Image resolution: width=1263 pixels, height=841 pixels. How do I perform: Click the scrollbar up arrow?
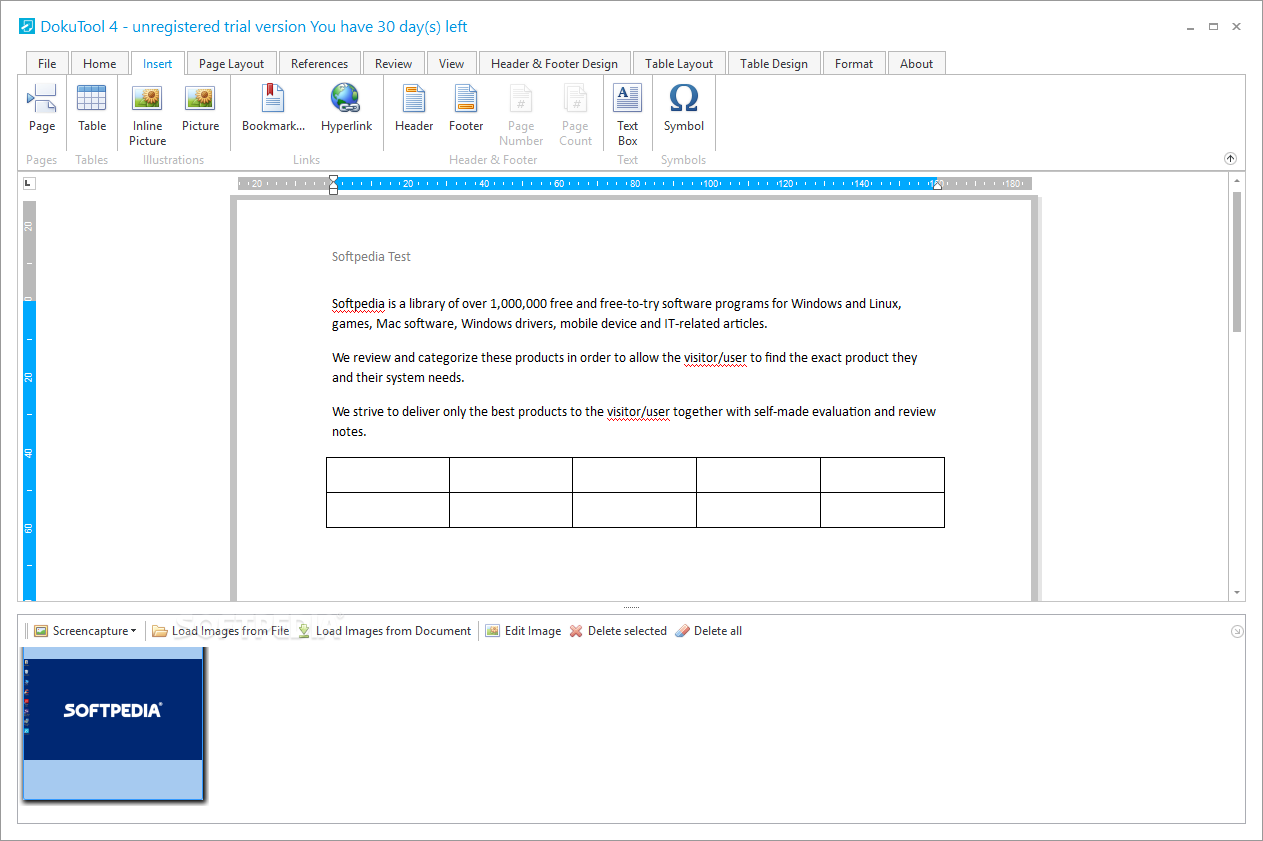click(x=1237, y=181)
